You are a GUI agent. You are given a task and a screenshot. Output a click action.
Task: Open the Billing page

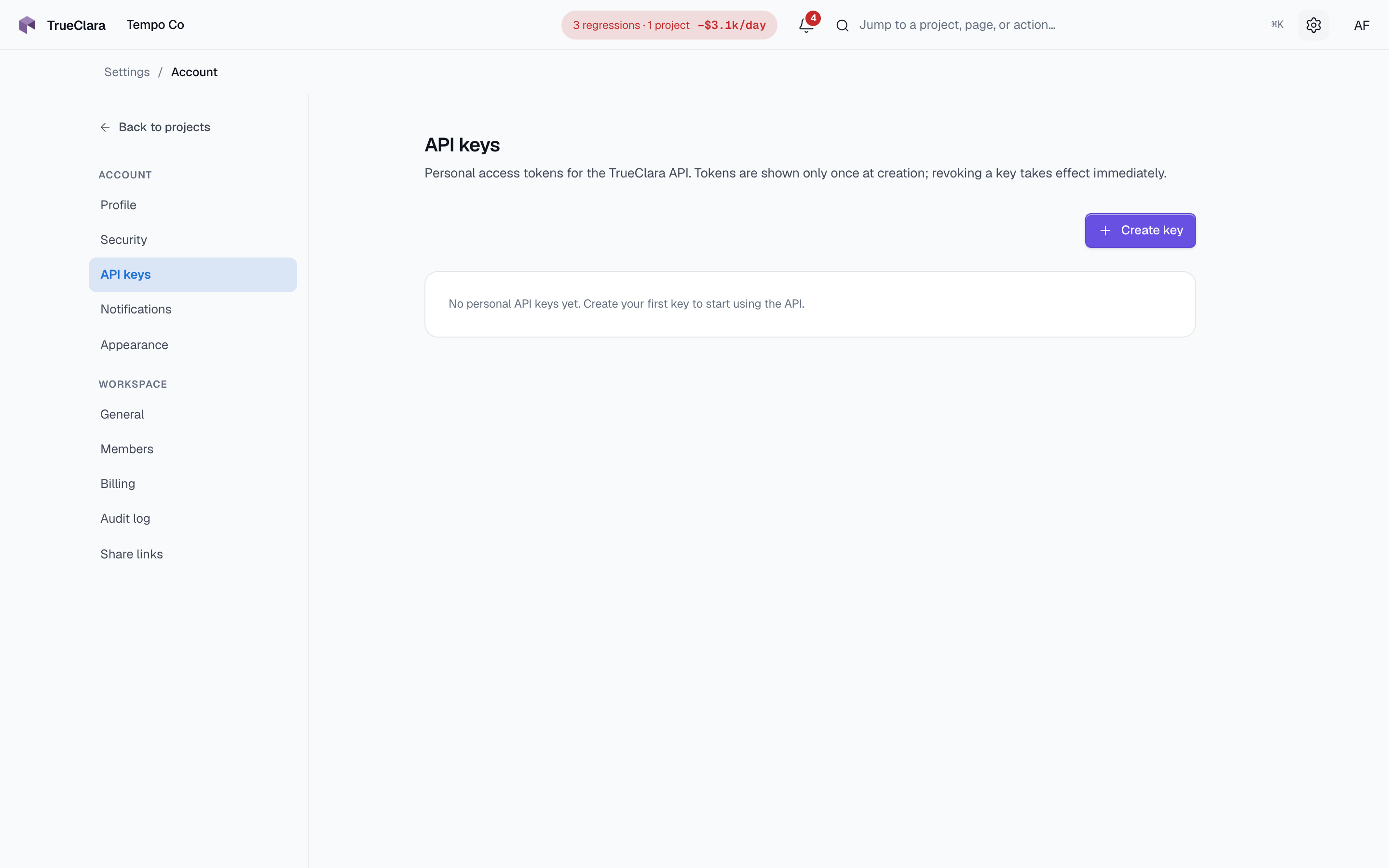(x=192, y=484)
